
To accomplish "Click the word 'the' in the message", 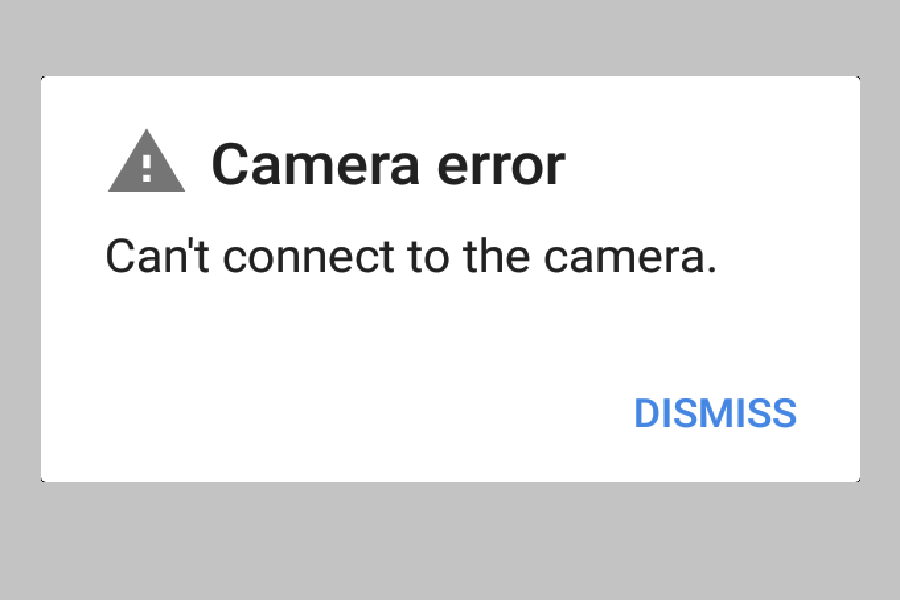I will [x=497, y=259].
